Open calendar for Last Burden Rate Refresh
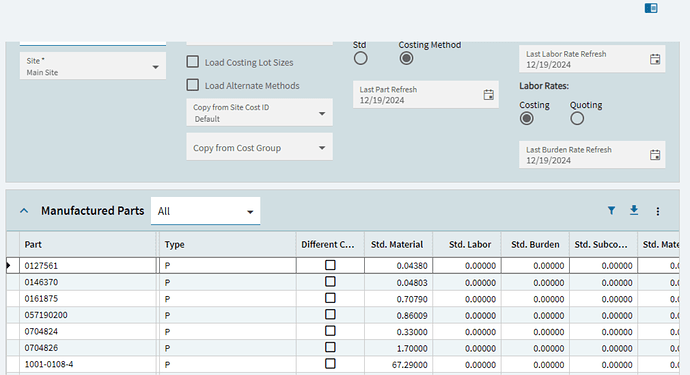690x375 pixels. (x=655, y=154)
